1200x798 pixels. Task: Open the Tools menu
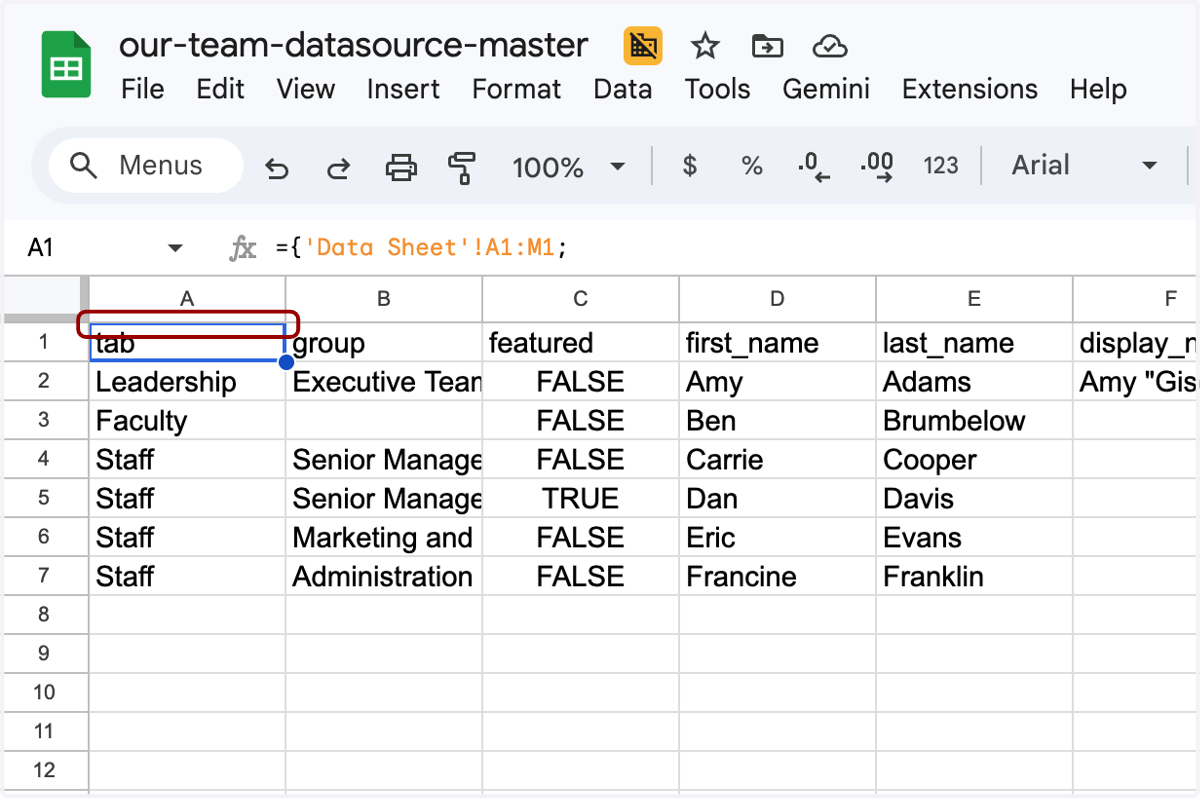717,89
